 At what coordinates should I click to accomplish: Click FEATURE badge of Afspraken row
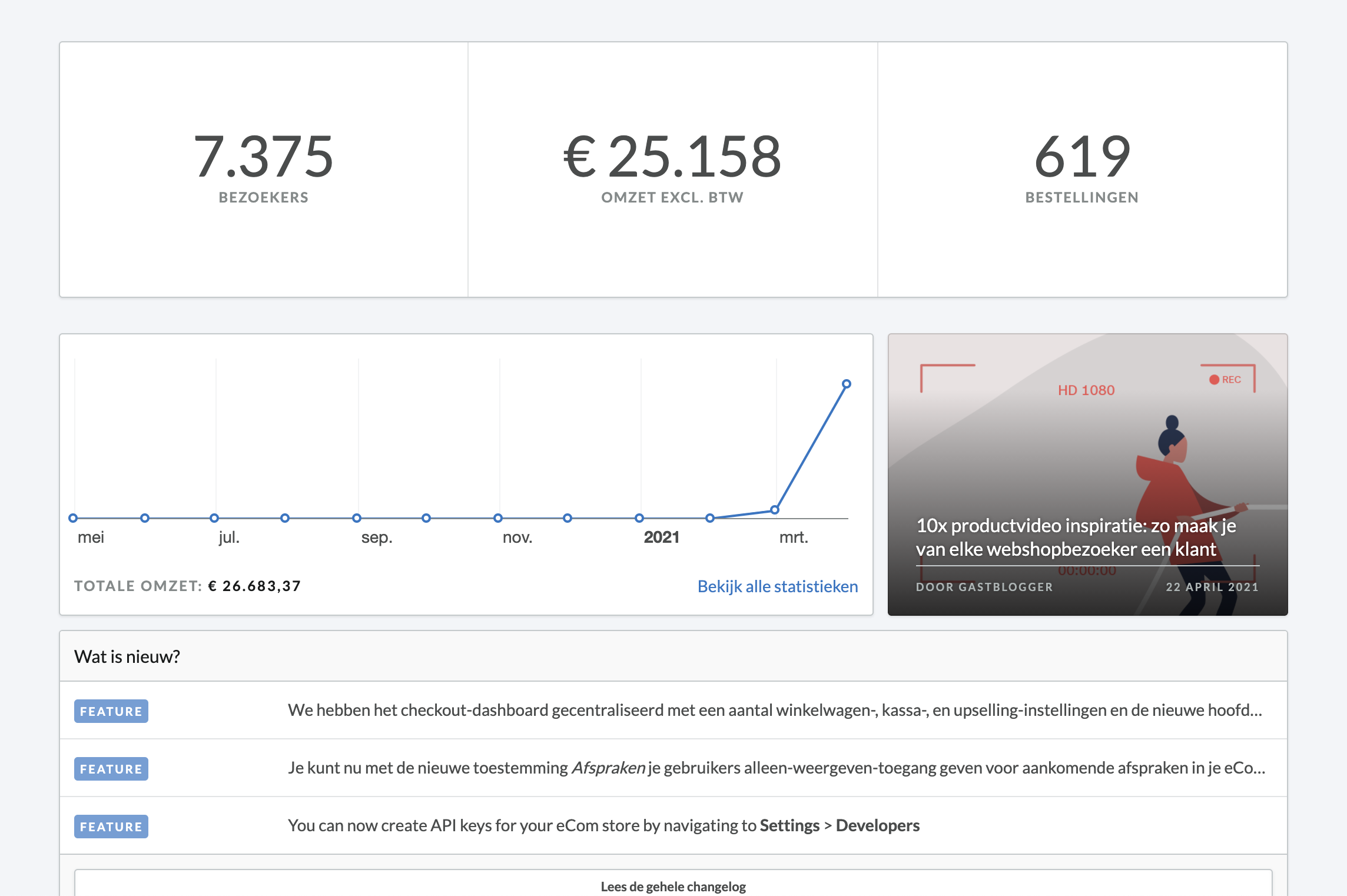click(111, 769)
